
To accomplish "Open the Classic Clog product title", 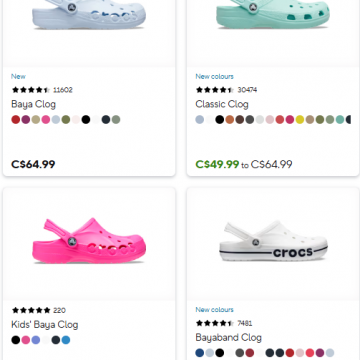I will (222, 104).
